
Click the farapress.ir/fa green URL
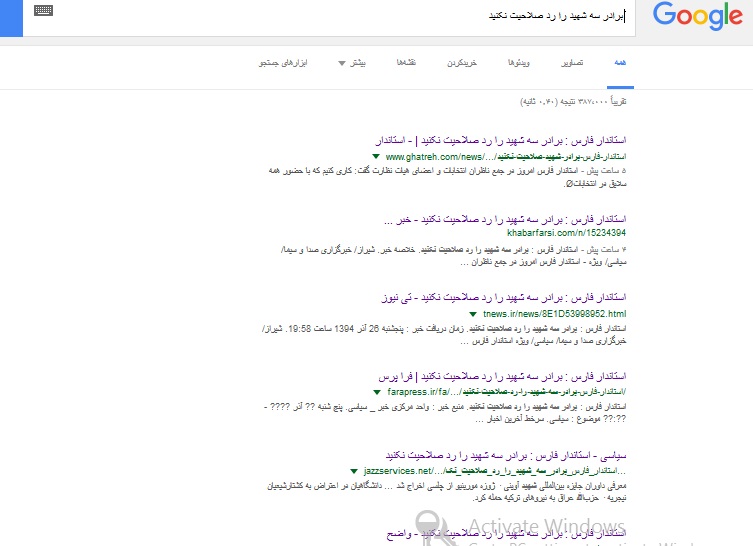pyautogui.click(x=507, y=392)
